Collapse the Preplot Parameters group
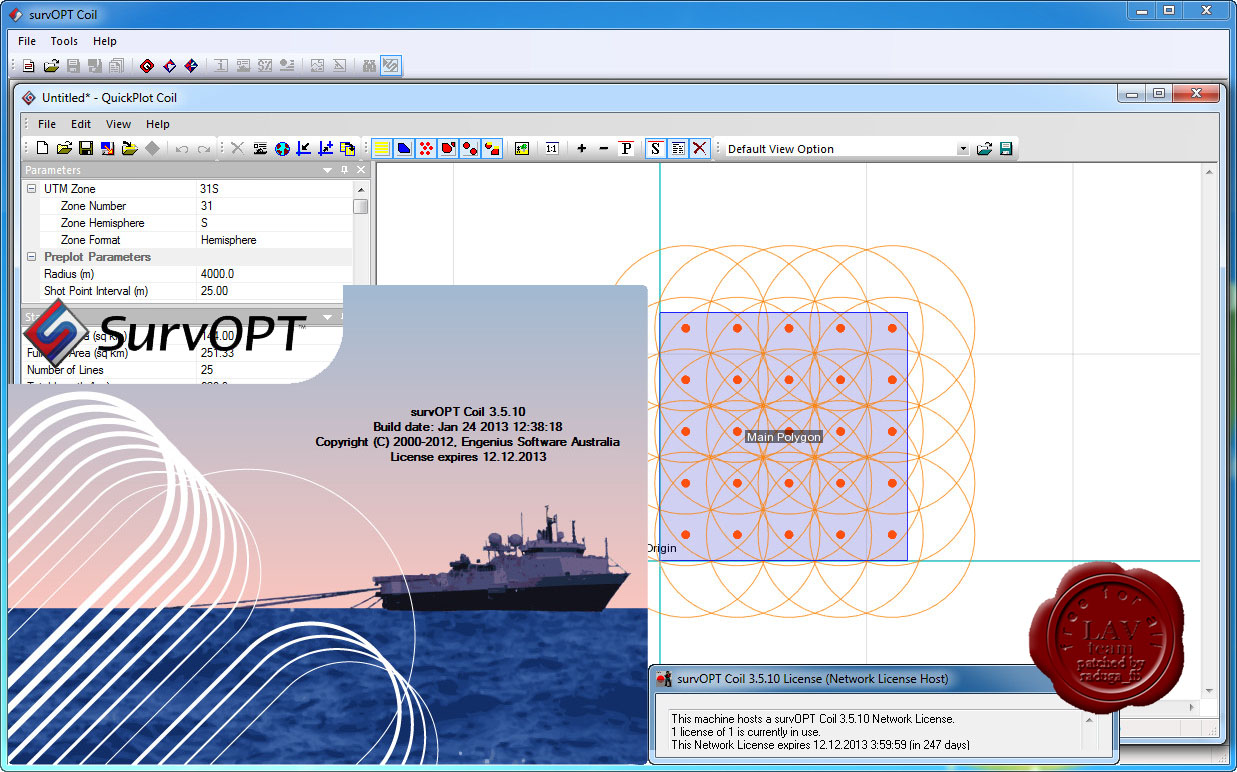 coord(31,257)
